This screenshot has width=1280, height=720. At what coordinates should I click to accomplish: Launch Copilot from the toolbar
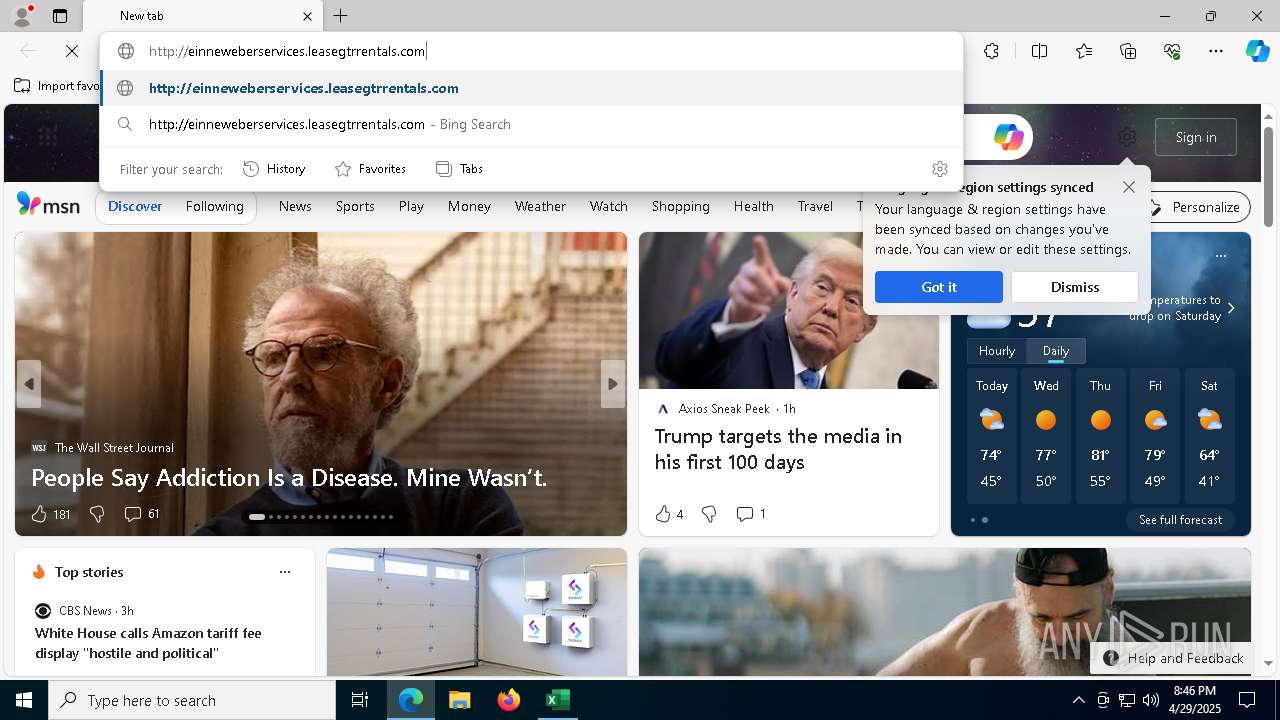click(1257, 51)
